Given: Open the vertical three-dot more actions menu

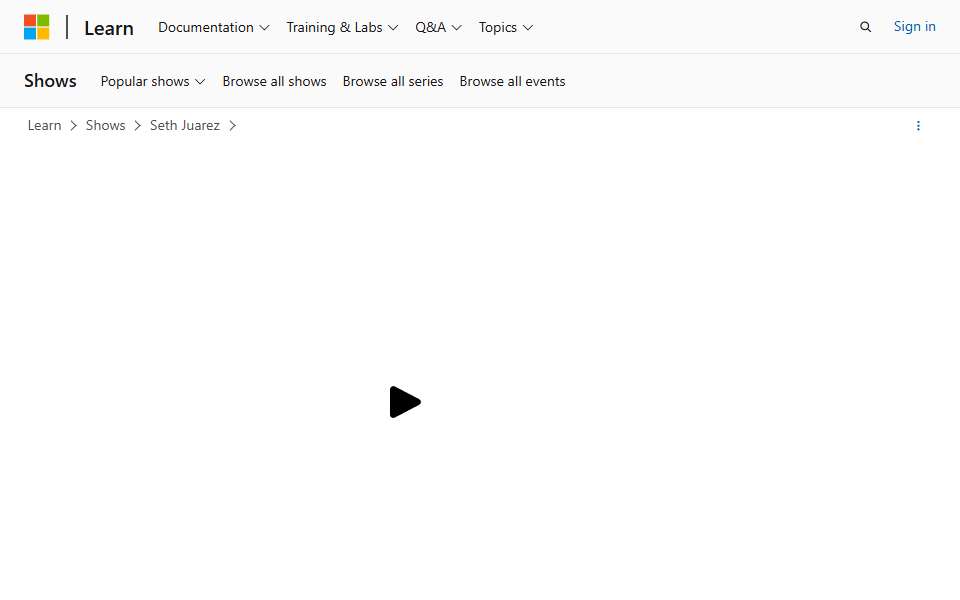Looking at the screenshot, I should pyautogui.click(x=918, y=126).
